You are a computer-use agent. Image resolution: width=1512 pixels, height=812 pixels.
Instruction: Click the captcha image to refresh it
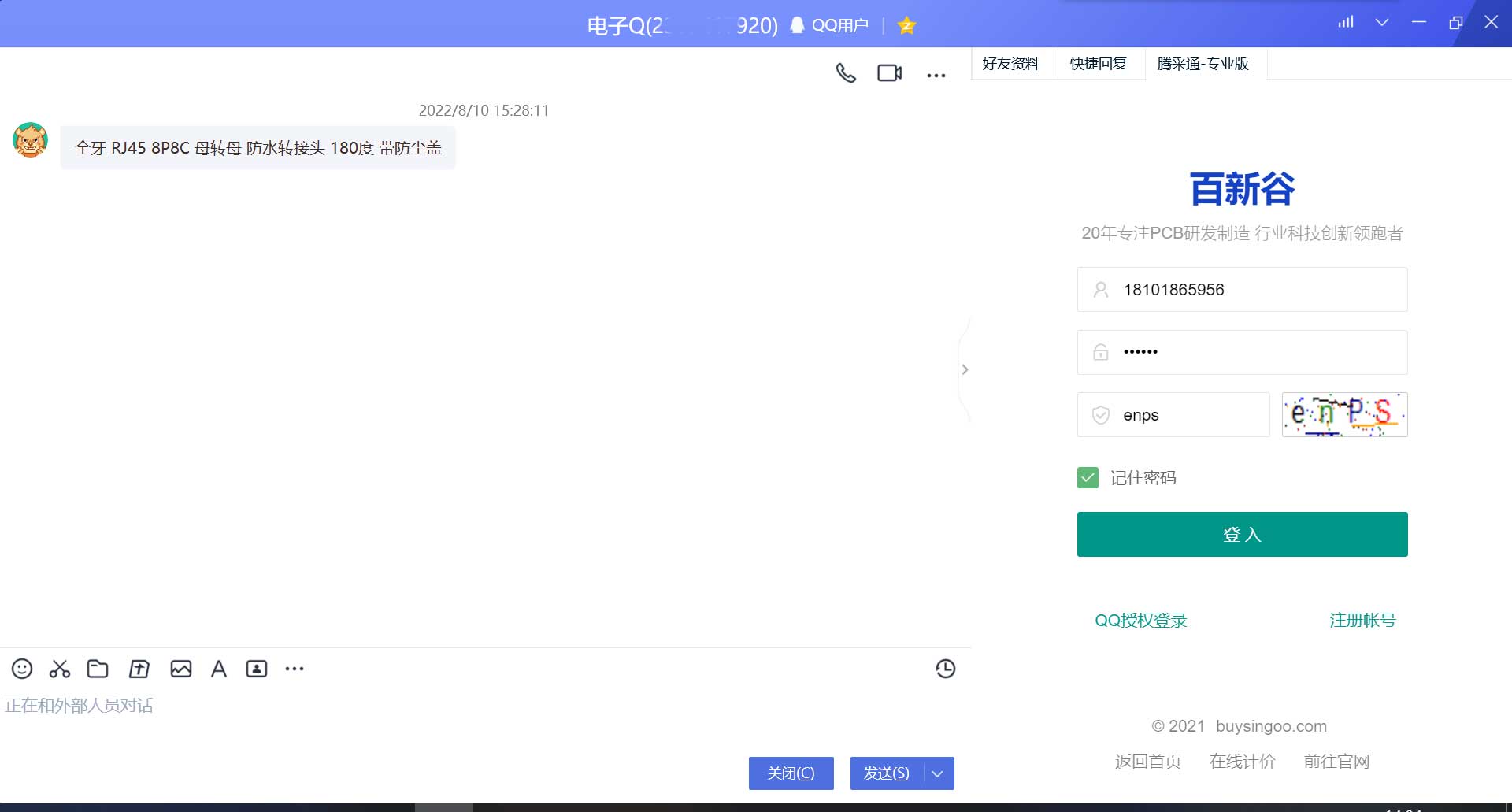[1343, 414]
